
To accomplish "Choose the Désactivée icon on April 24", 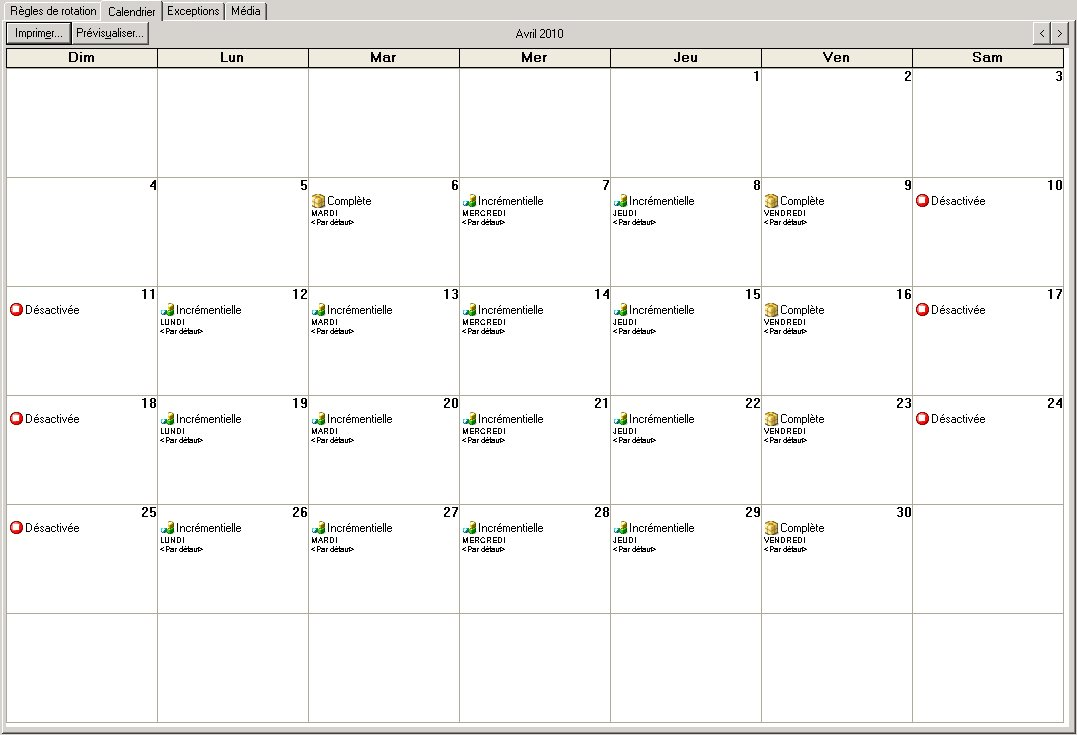I will [x=922, y=418].
